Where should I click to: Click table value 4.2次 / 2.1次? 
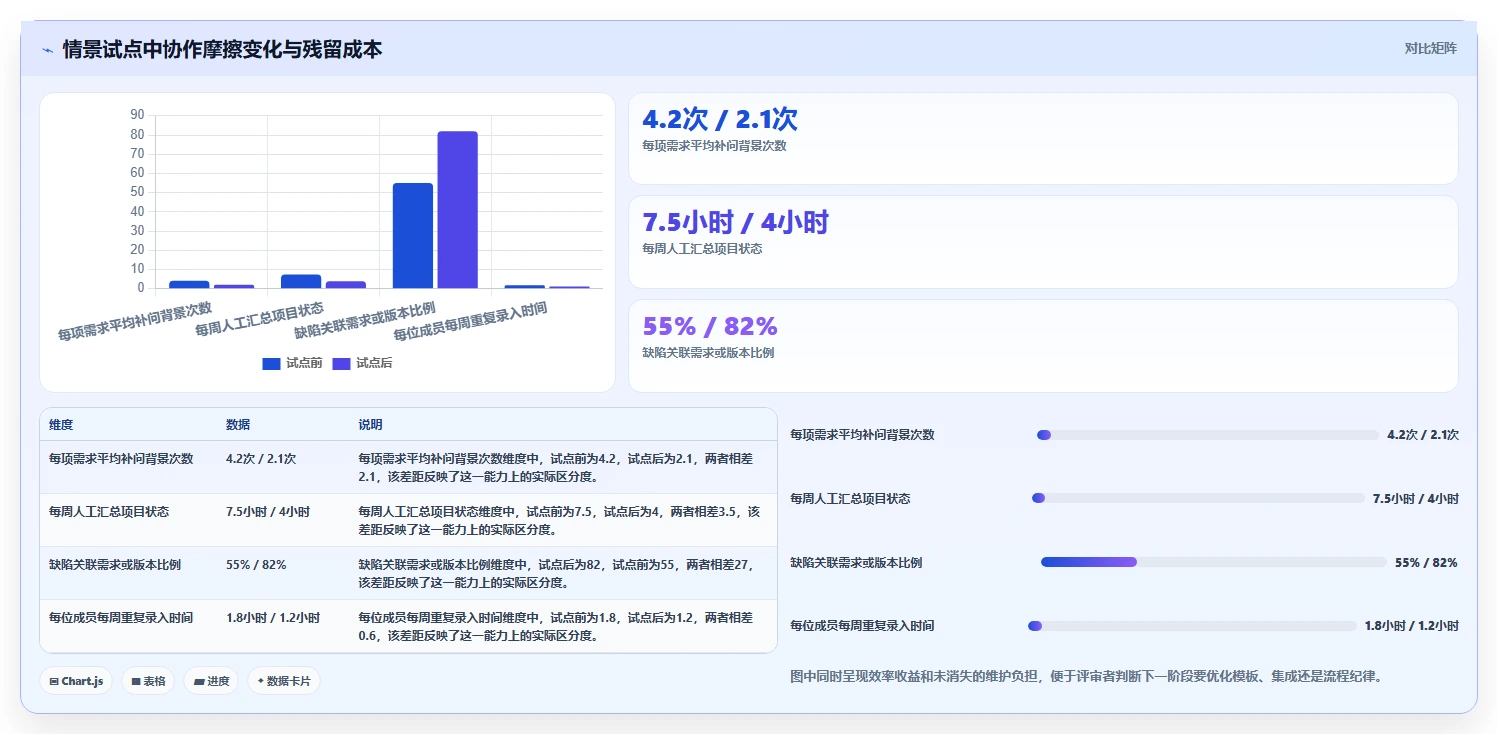261,459
